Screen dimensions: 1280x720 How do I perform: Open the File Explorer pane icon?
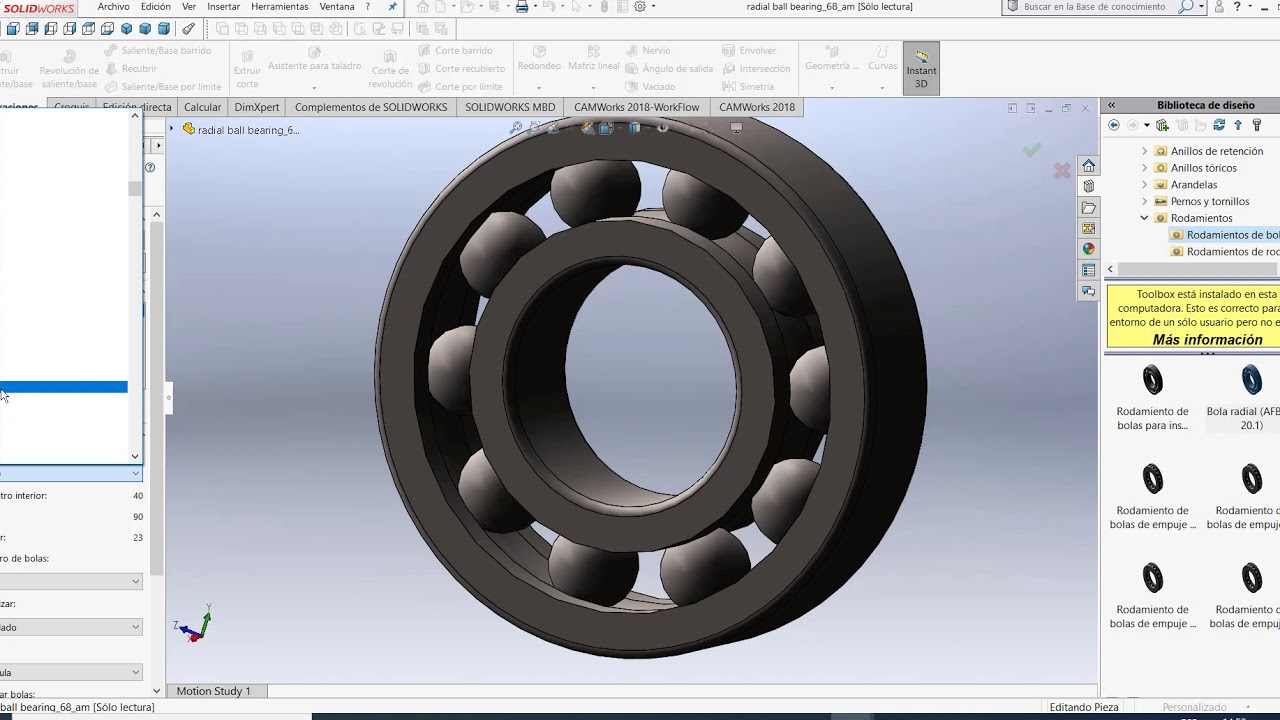pyautogui.click(x=1089, y=207)
